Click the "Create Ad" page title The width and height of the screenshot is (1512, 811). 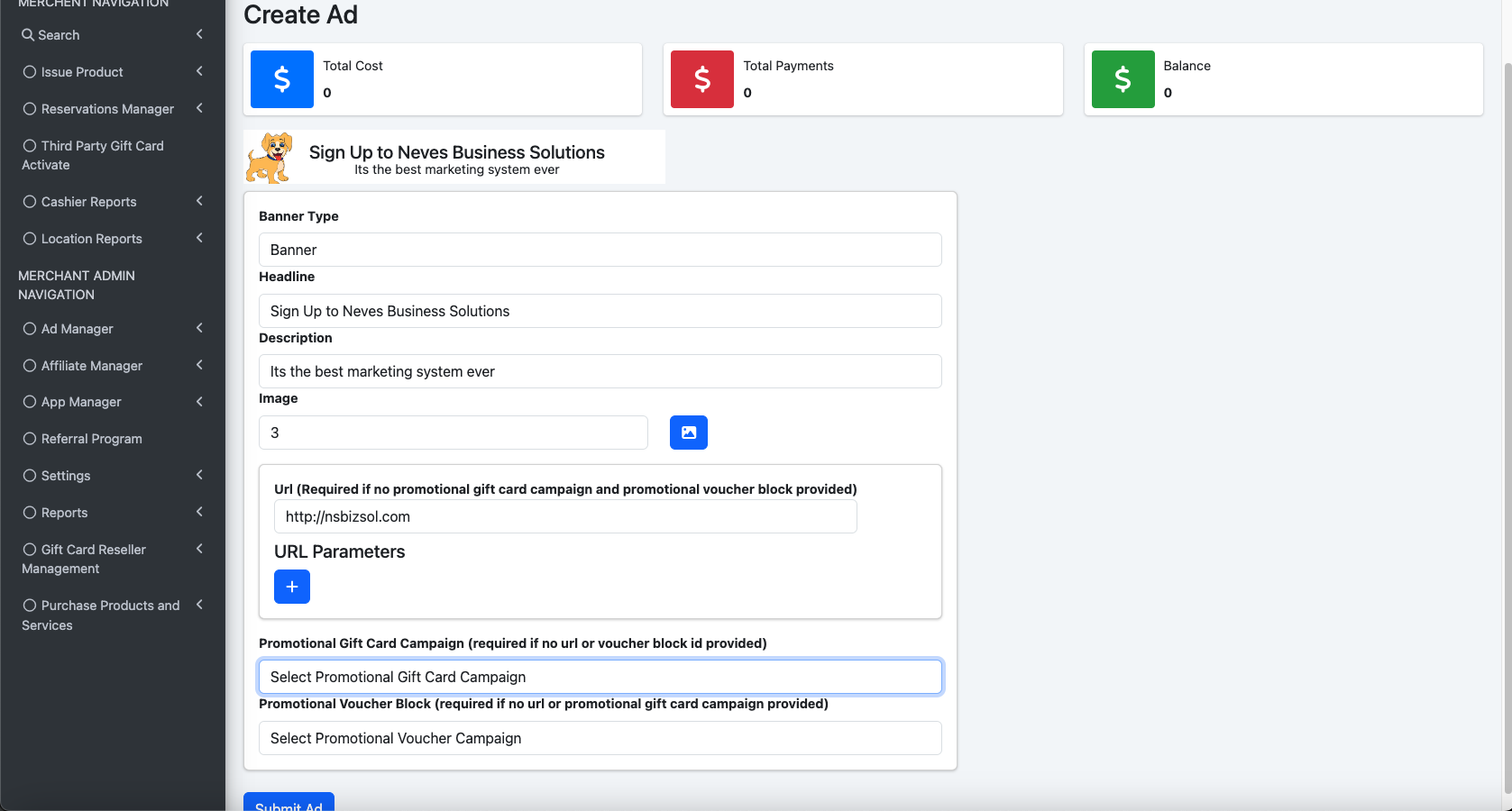[300, 15]
